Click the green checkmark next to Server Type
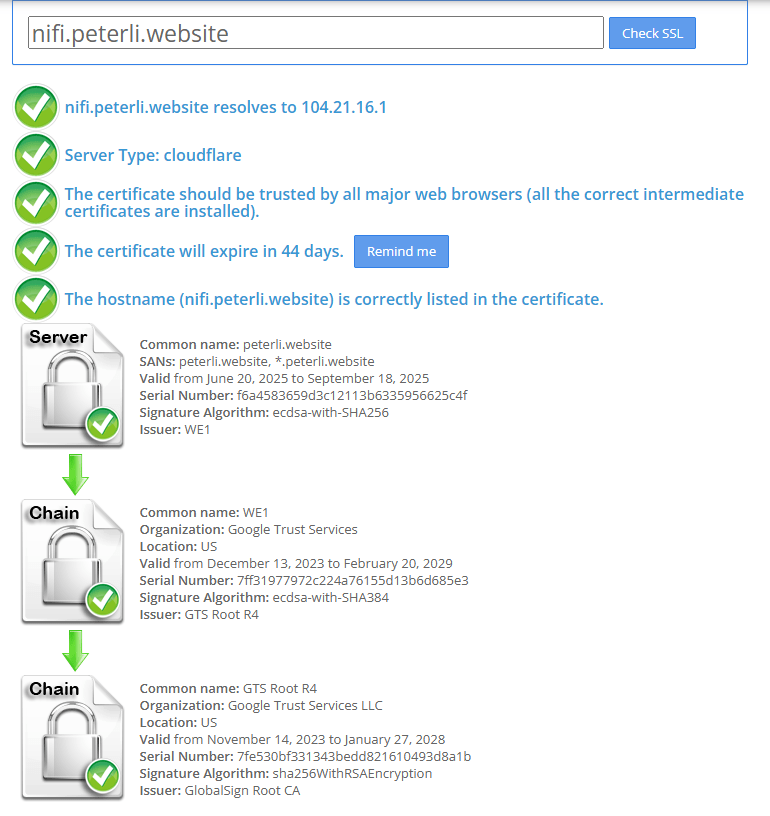Viewport: 770px width, 816px height. (x=36, y=155)
